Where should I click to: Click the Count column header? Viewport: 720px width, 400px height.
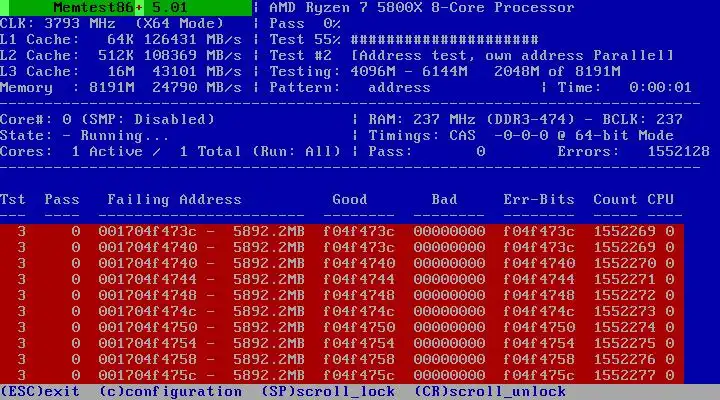615,199
